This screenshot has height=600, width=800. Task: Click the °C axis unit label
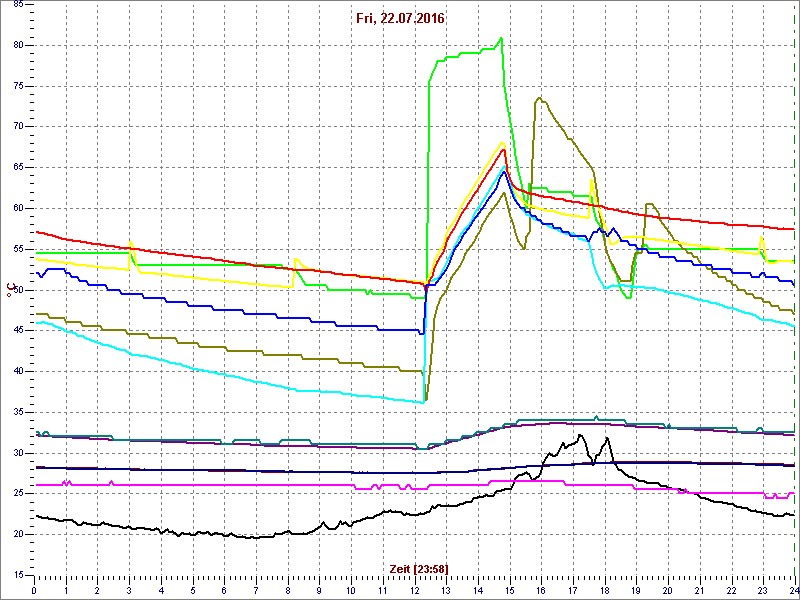[9, 291]
